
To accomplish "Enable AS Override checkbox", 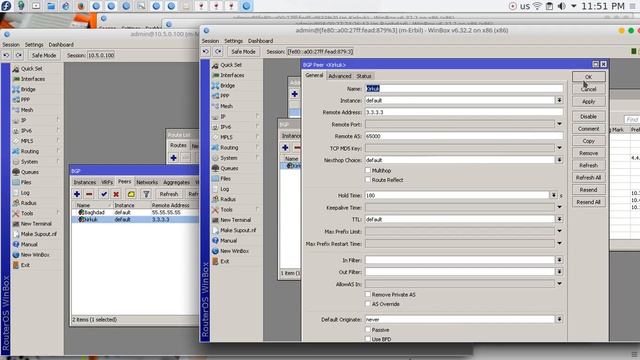I will pos(368,304).
